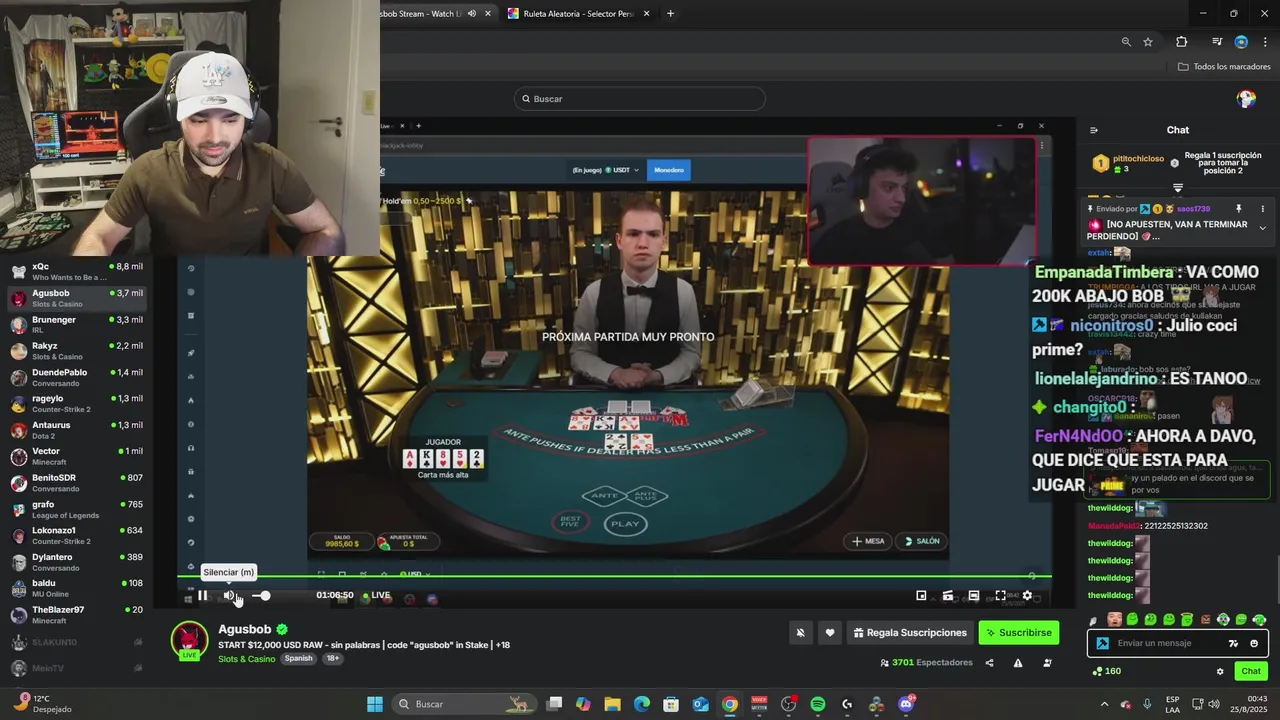1280x720 pixels.
Task: Open channel points balance 160
Action: click(1106, 671)
